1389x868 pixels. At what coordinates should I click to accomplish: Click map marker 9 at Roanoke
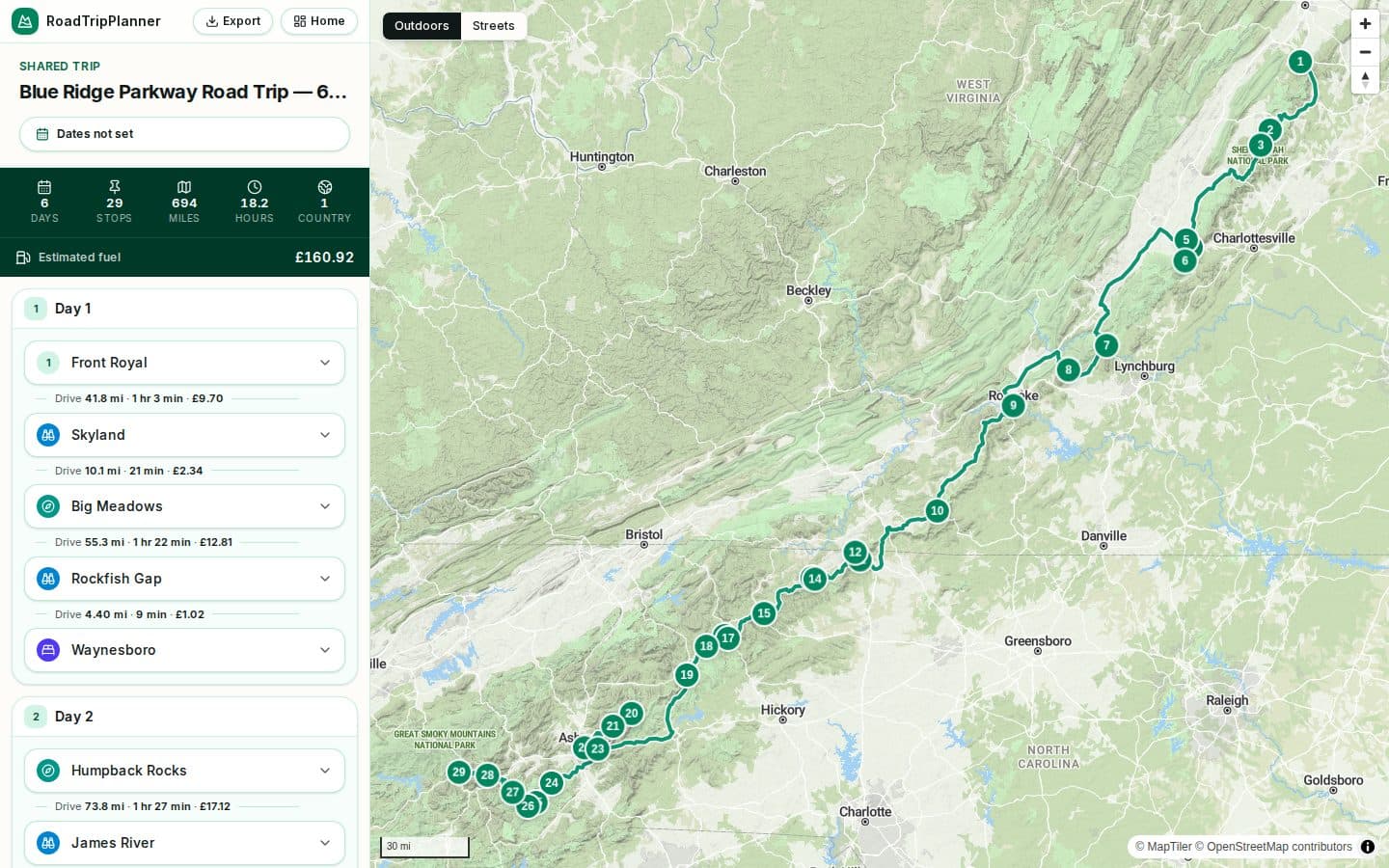coord(1013,406)
